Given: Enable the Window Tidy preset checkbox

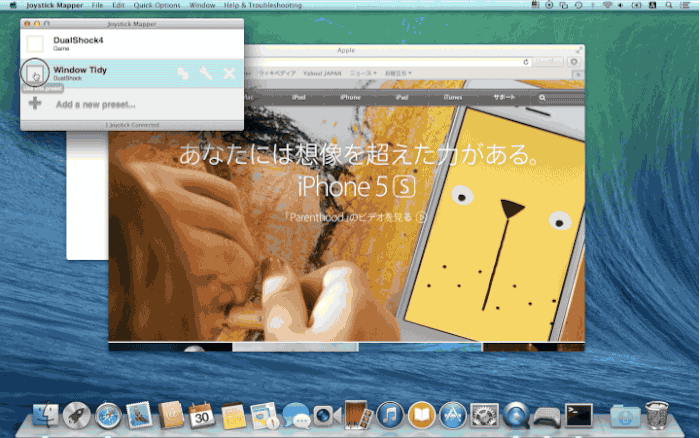Looking at the screenshot, I should [35, 73].
